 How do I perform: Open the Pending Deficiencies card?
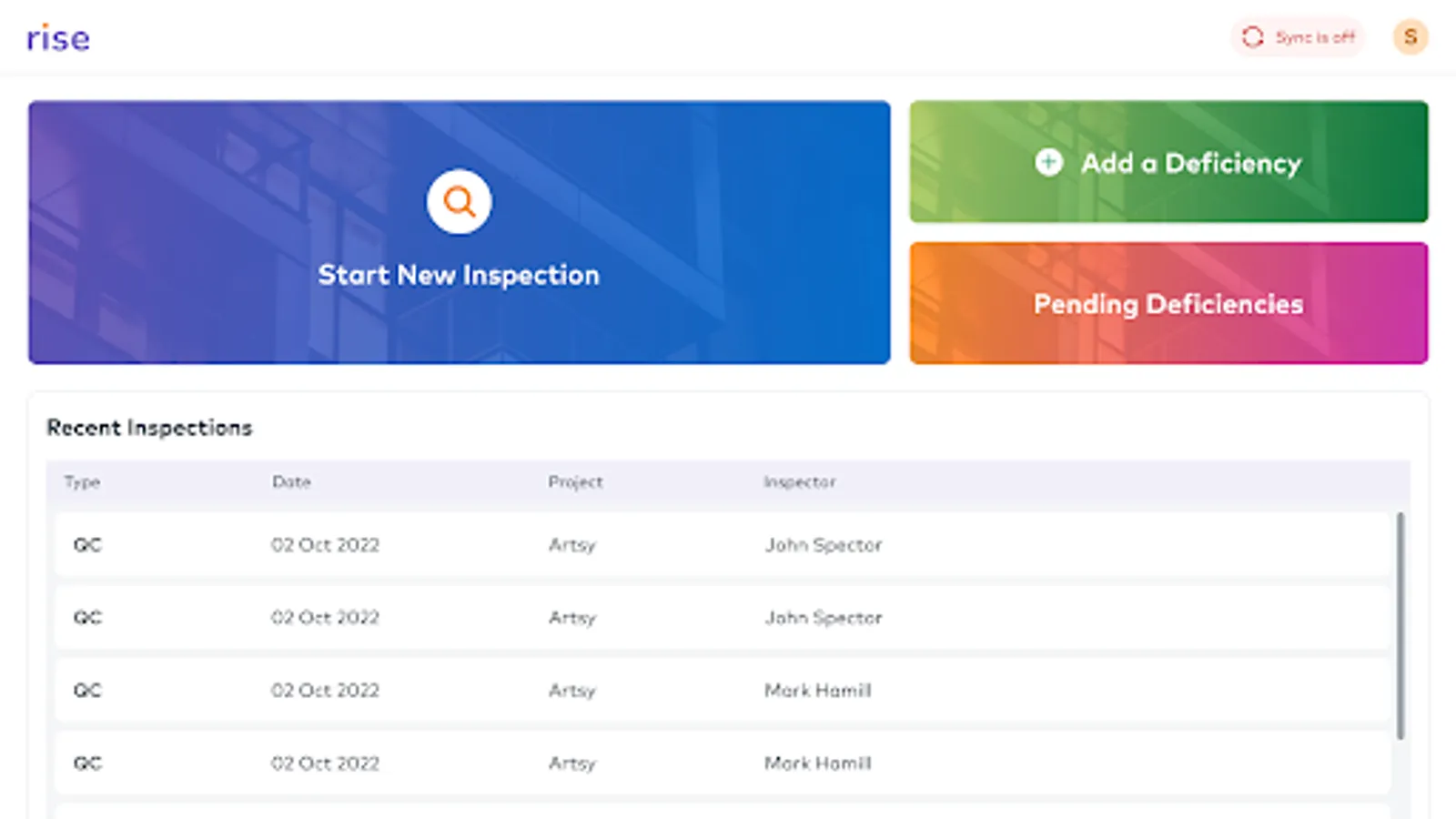pos(1168,304)
